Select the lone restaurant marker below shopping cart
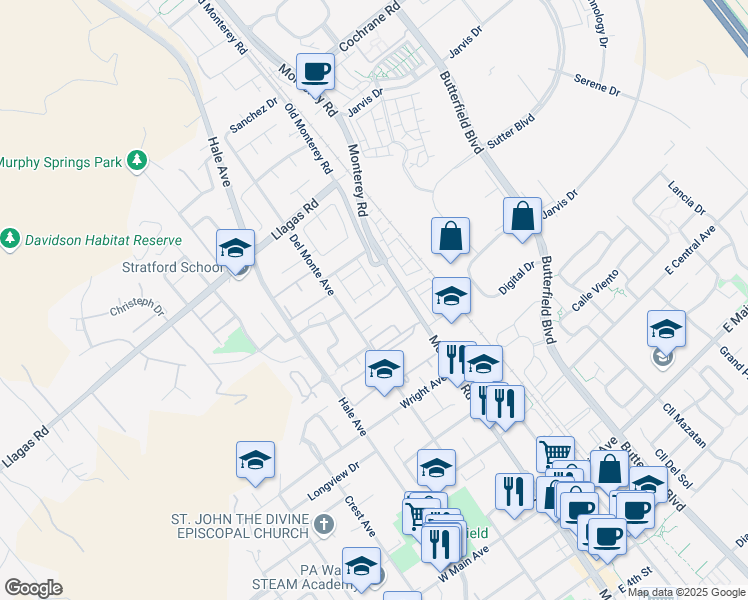Image resolution: width=748 pixels, height=600 pixels. (x=514, y=492)
